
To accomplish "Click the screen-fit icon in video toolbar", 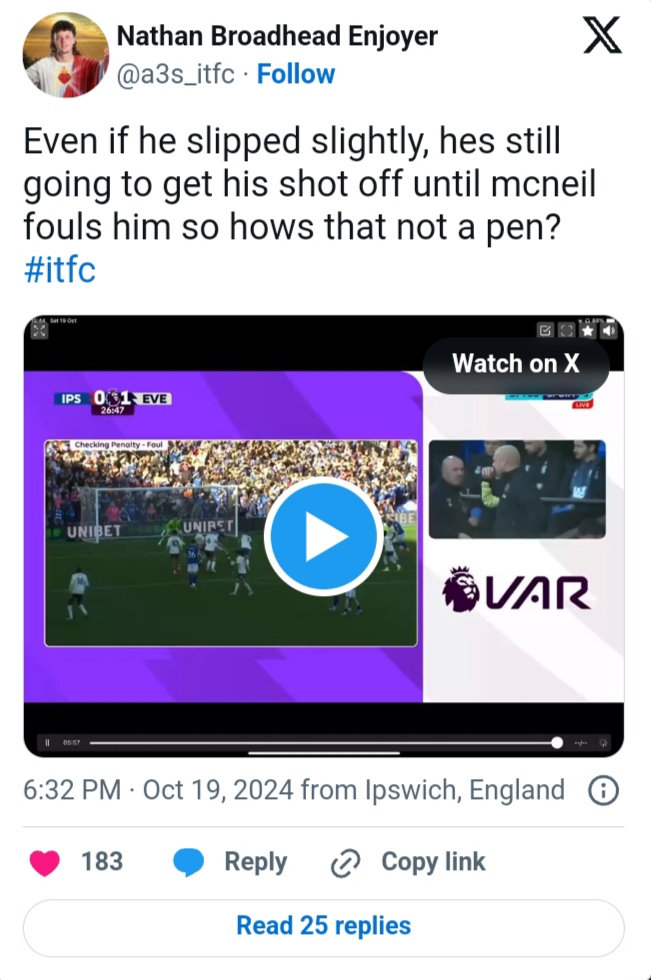I will tap(567, 331).
